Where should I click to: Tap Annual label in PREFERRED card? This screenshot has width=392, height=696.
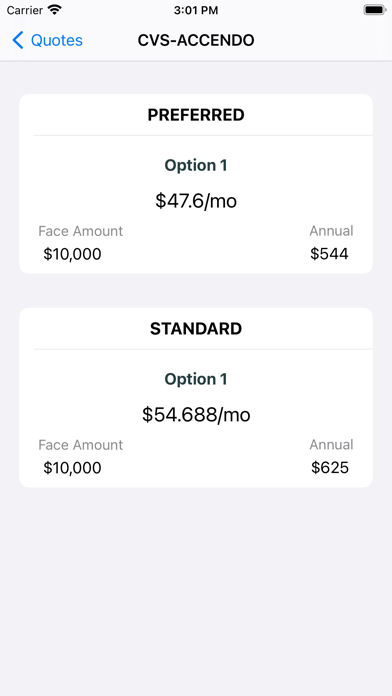pyautogui.click(x=331, y=231)
